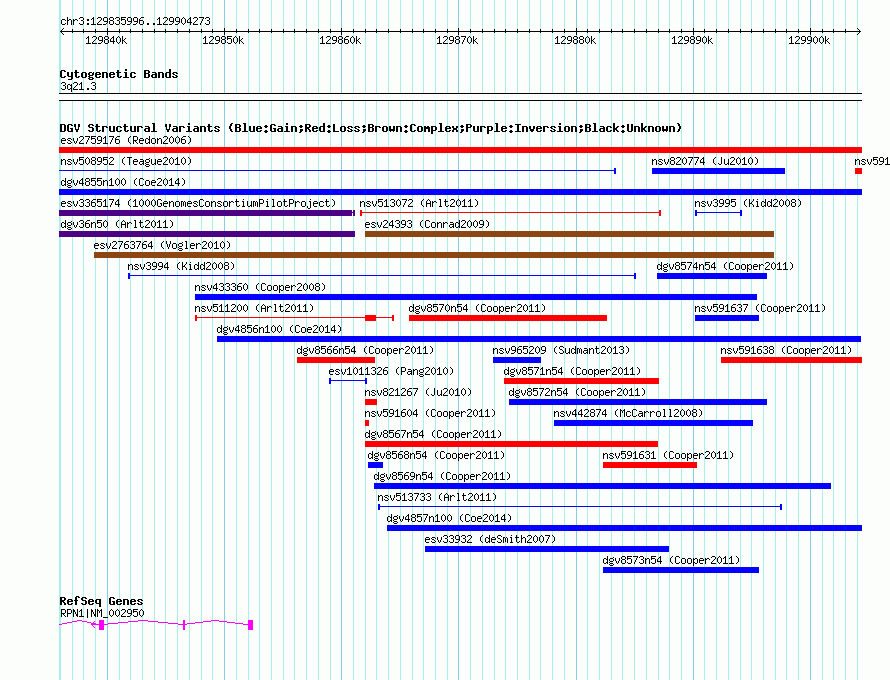Open esv33932 (deSmith2007) label
The height and width of the screenshot is (680, 890).
[490, 539]
